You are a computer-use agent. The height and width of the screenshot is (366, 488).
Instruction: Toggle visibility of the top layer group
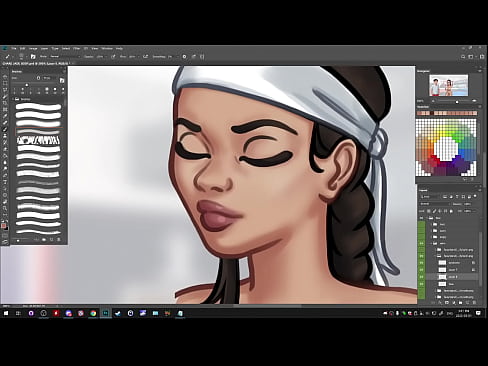[422, 218]
